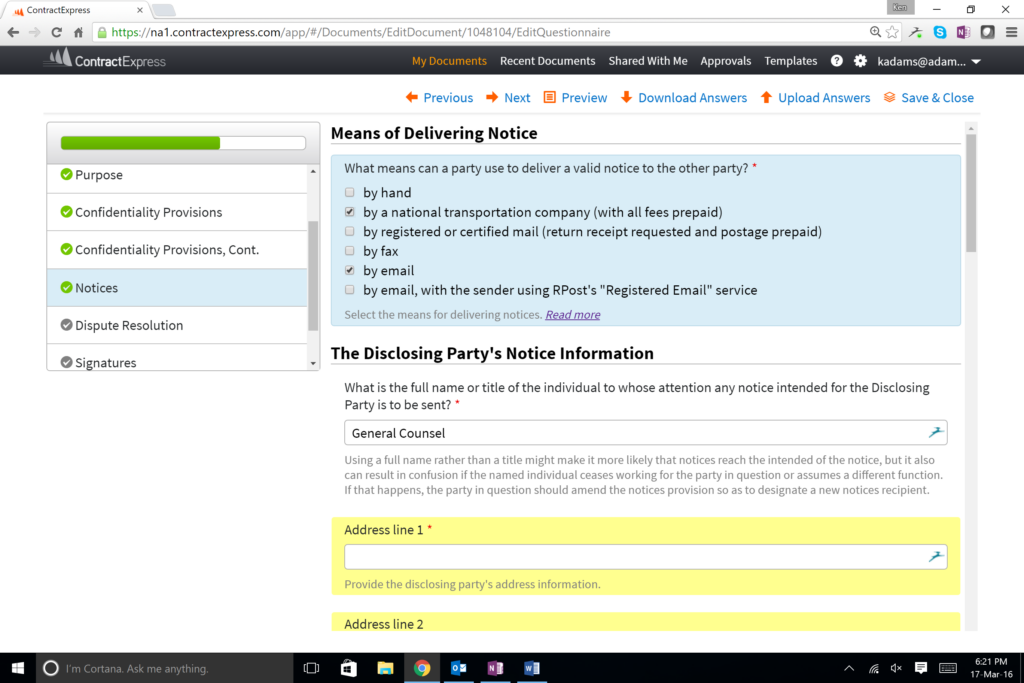
Task: Open the kadams account dropdown
Action: pos(929,61)
